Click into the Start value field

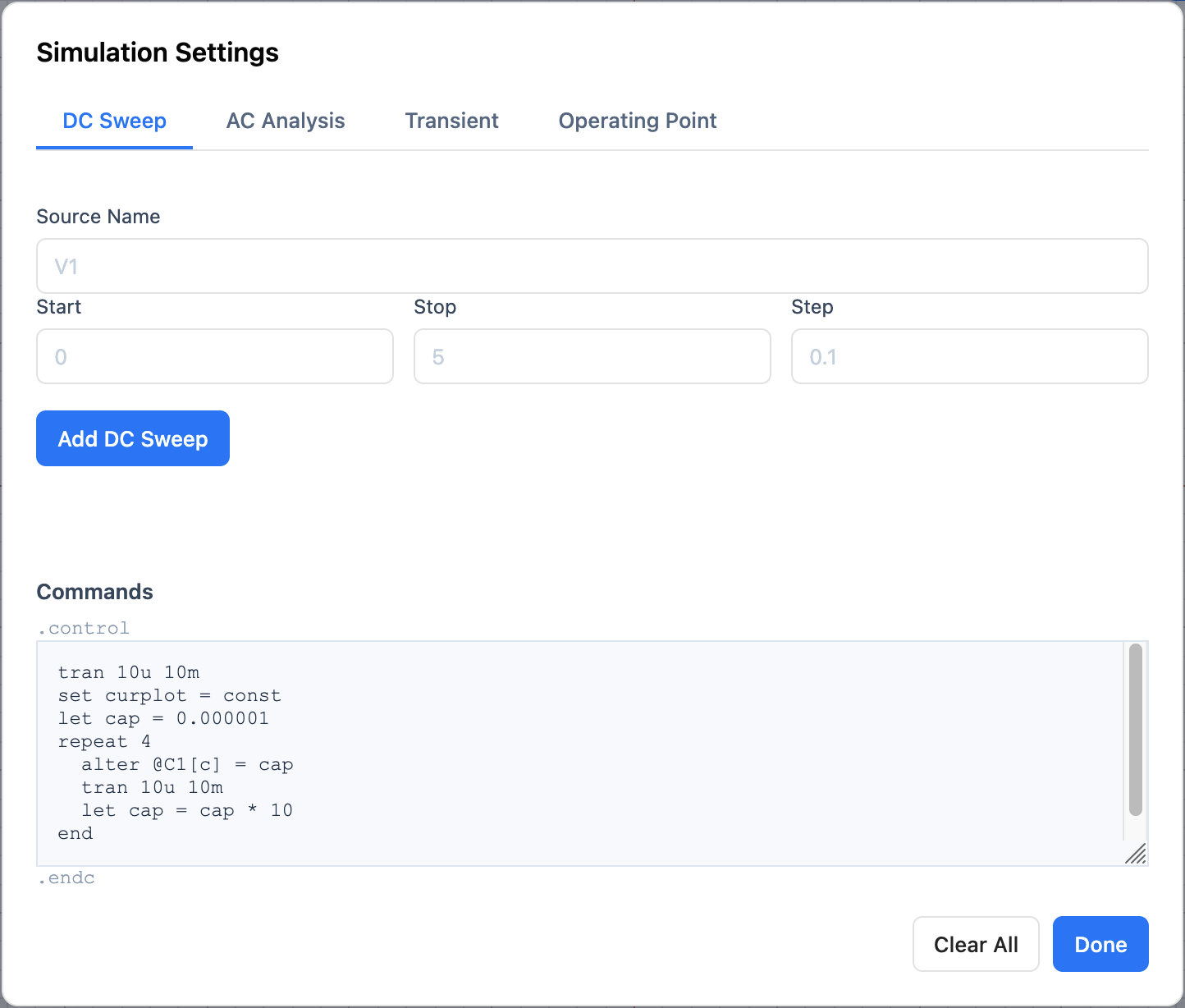[215, 356]
